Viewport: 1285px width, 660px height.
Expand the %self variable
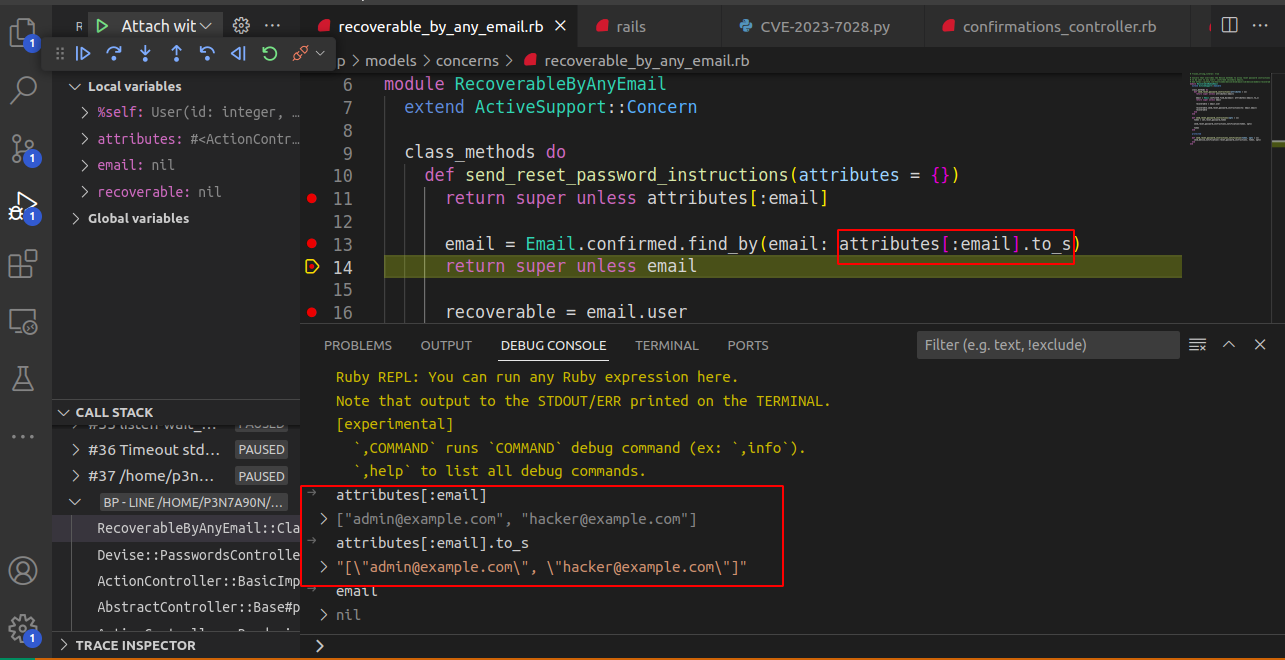[85, 113]
